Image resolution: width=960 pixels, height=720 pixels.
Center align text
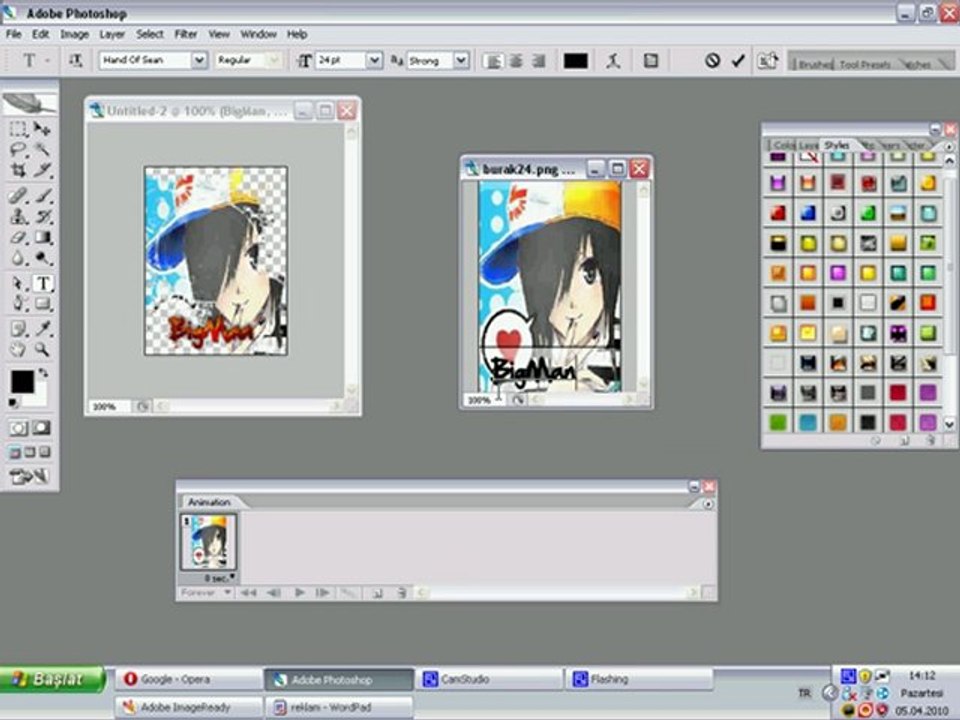pos(516,61)
